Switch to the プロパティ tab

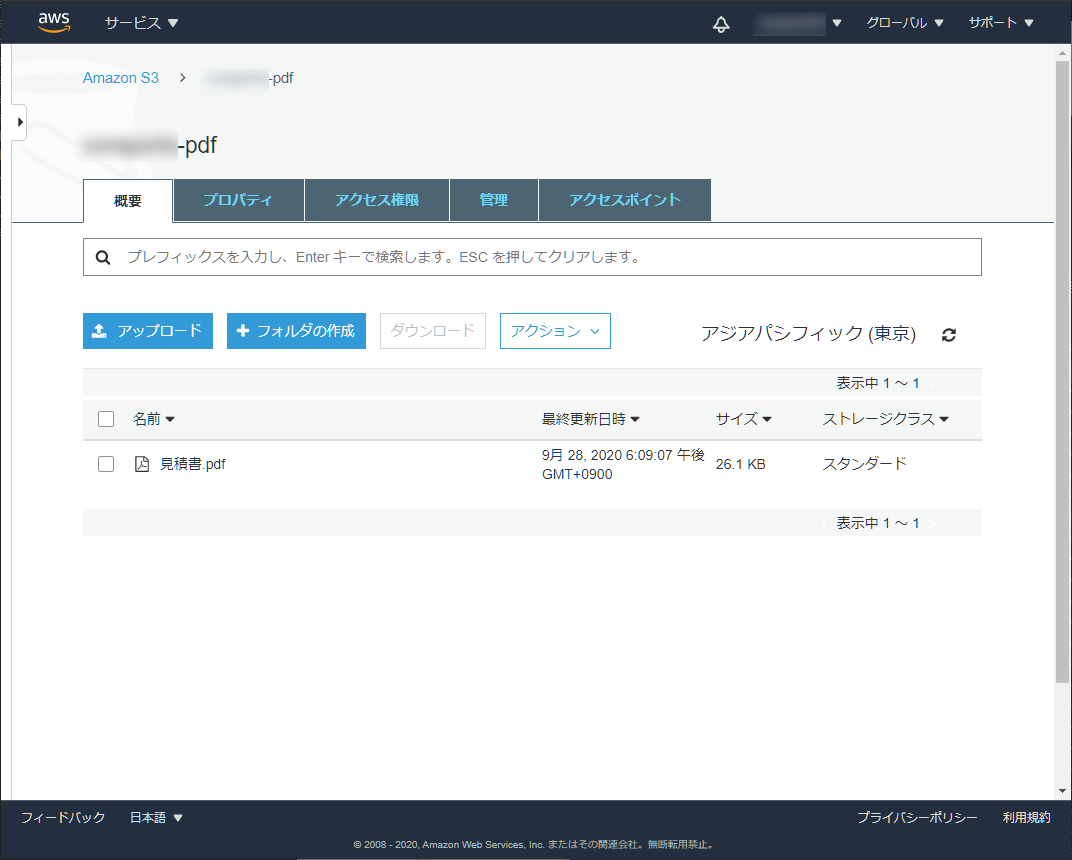pos(238,200)
